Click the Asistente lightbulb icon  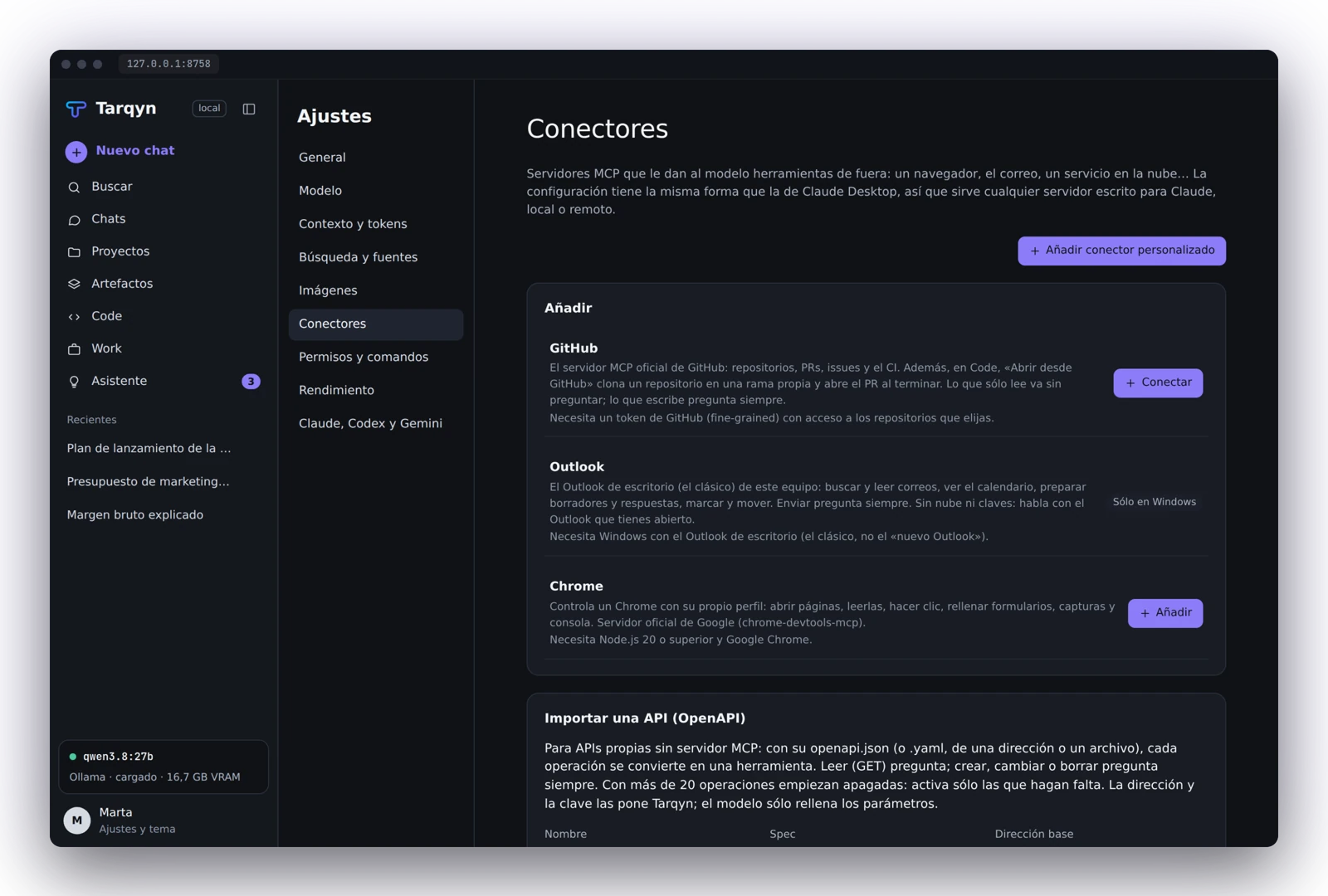click(74, 382)
